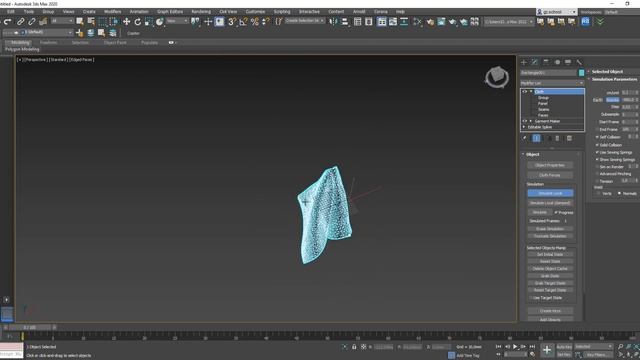The width and height of the screenshot is (640, 360).
Task: Click the Mirror tool icon
Action: click(x=333, y=22)
